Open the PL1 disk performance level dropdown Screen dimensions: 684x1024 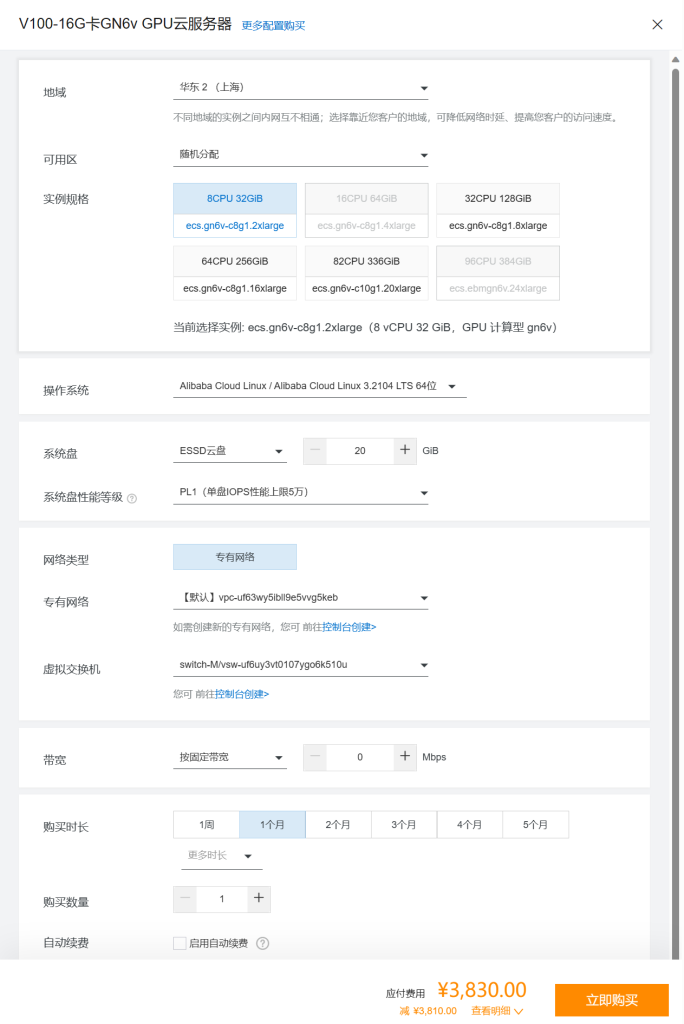pyautogui.click(x=301, y=492)
